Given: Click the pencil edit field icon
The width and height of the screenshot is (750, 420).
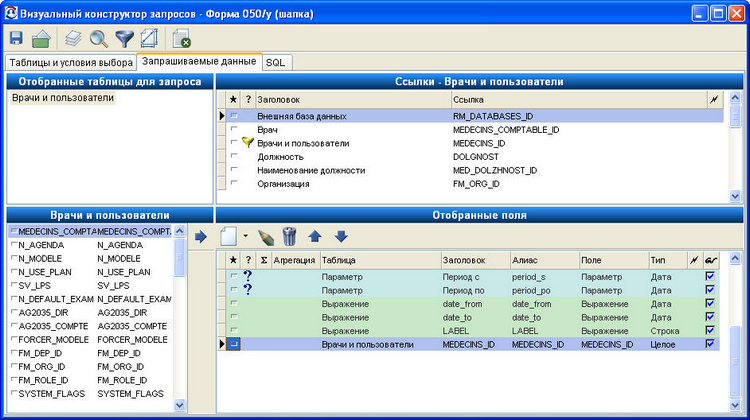Looking at the screenshot, I should click(x=265, y=236).
